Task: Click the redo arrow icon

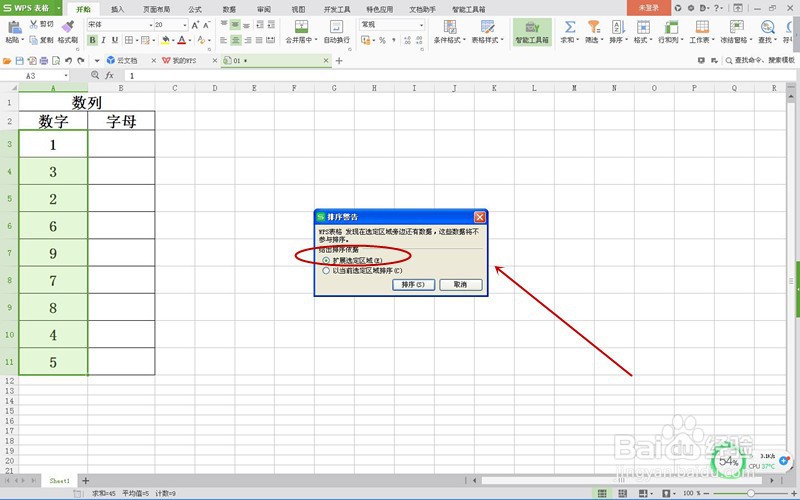Action: [81, 60]
